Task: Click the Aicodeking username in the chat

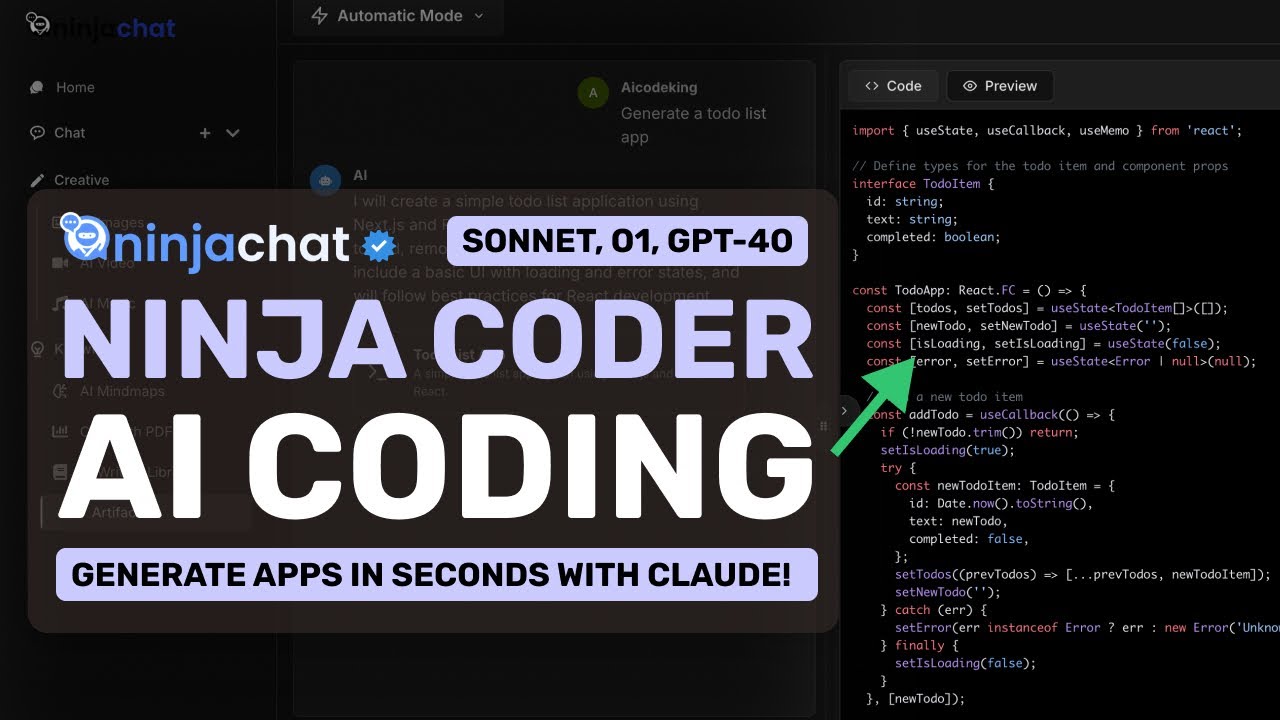Action: pos(659,87)
